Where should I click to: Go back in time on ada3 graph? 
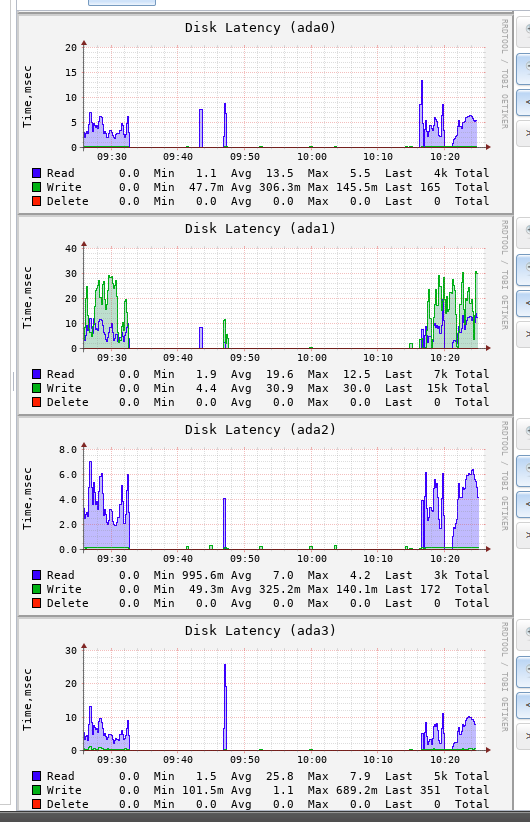pyautogui.click(x=524, y=706)
